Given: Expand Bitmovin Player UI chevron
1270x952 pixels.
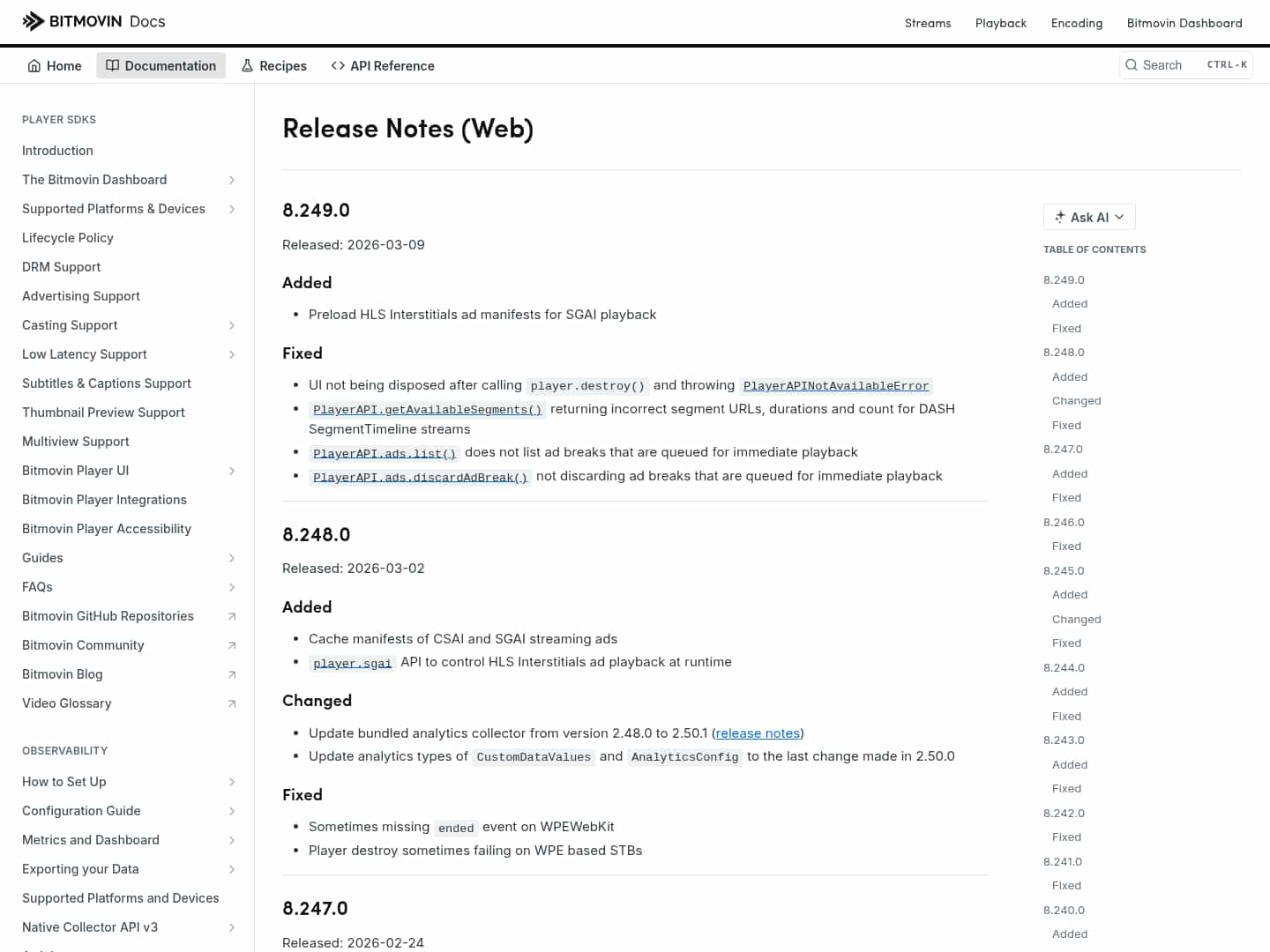Looking at the screenshot, I should click(232, 471).
